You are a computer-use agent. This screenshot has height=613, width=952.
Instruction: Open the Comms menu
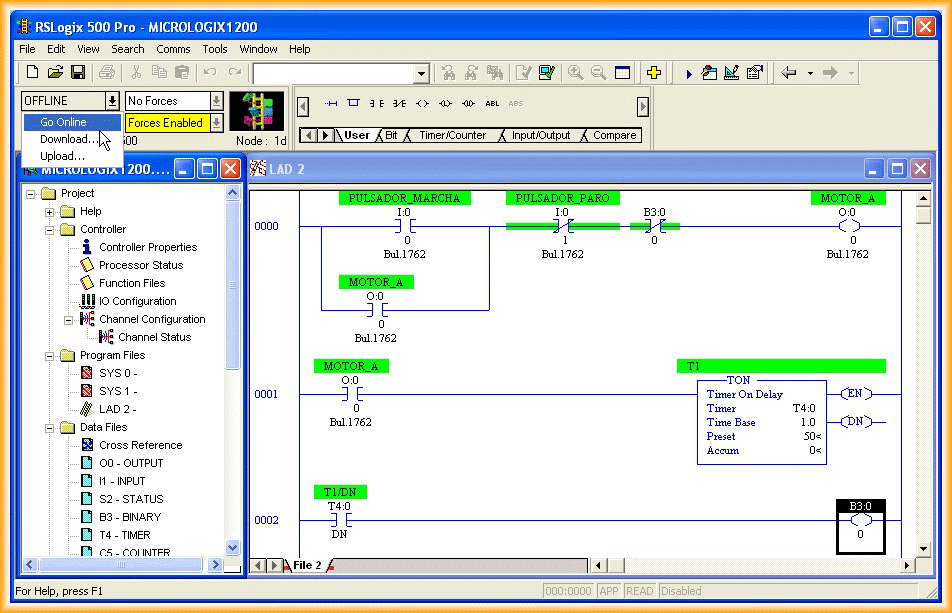coord(173,49)
